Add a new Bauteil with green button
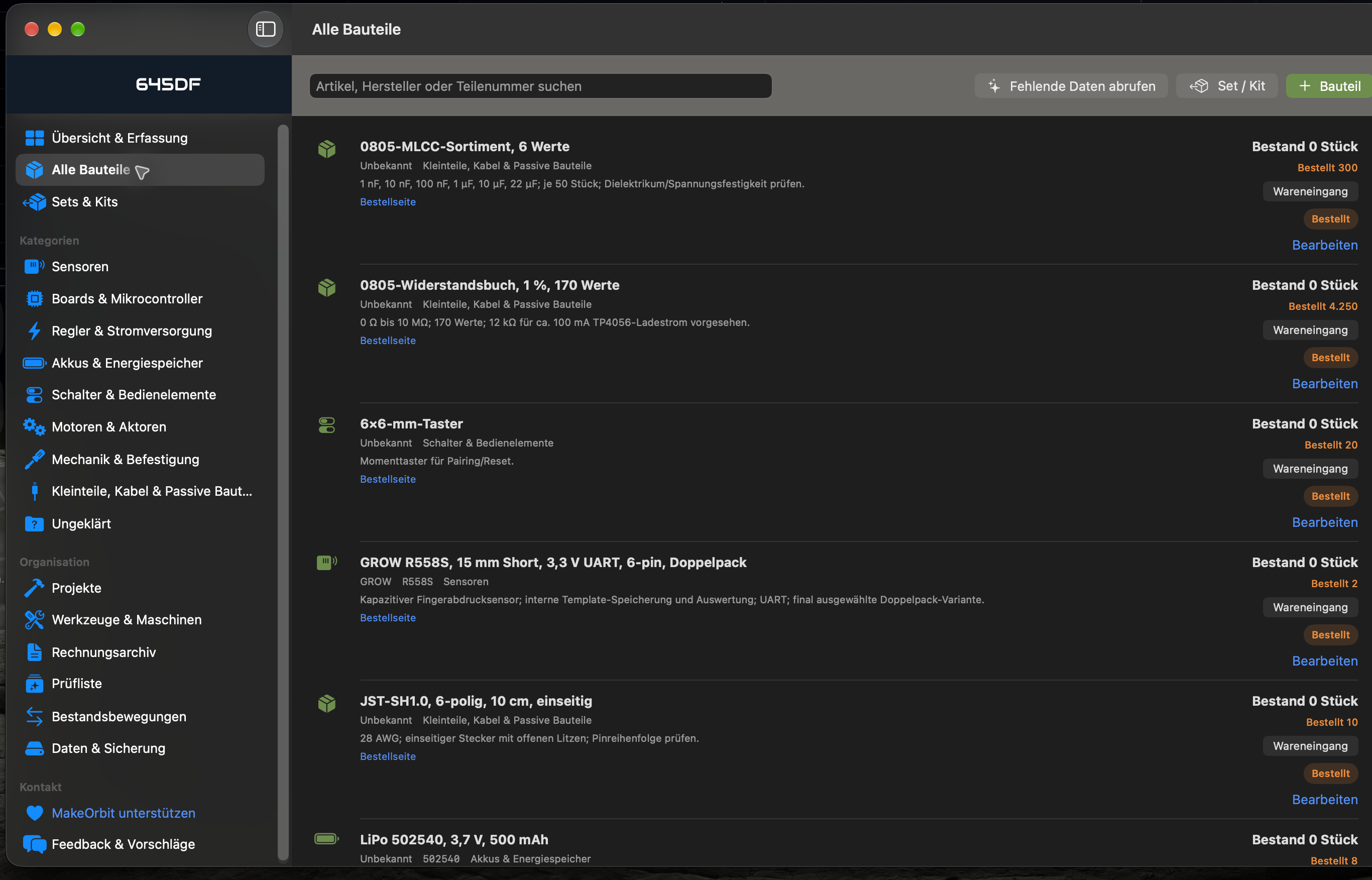The width and height of the screenshot is (1372, 880). click(1329, 86)
